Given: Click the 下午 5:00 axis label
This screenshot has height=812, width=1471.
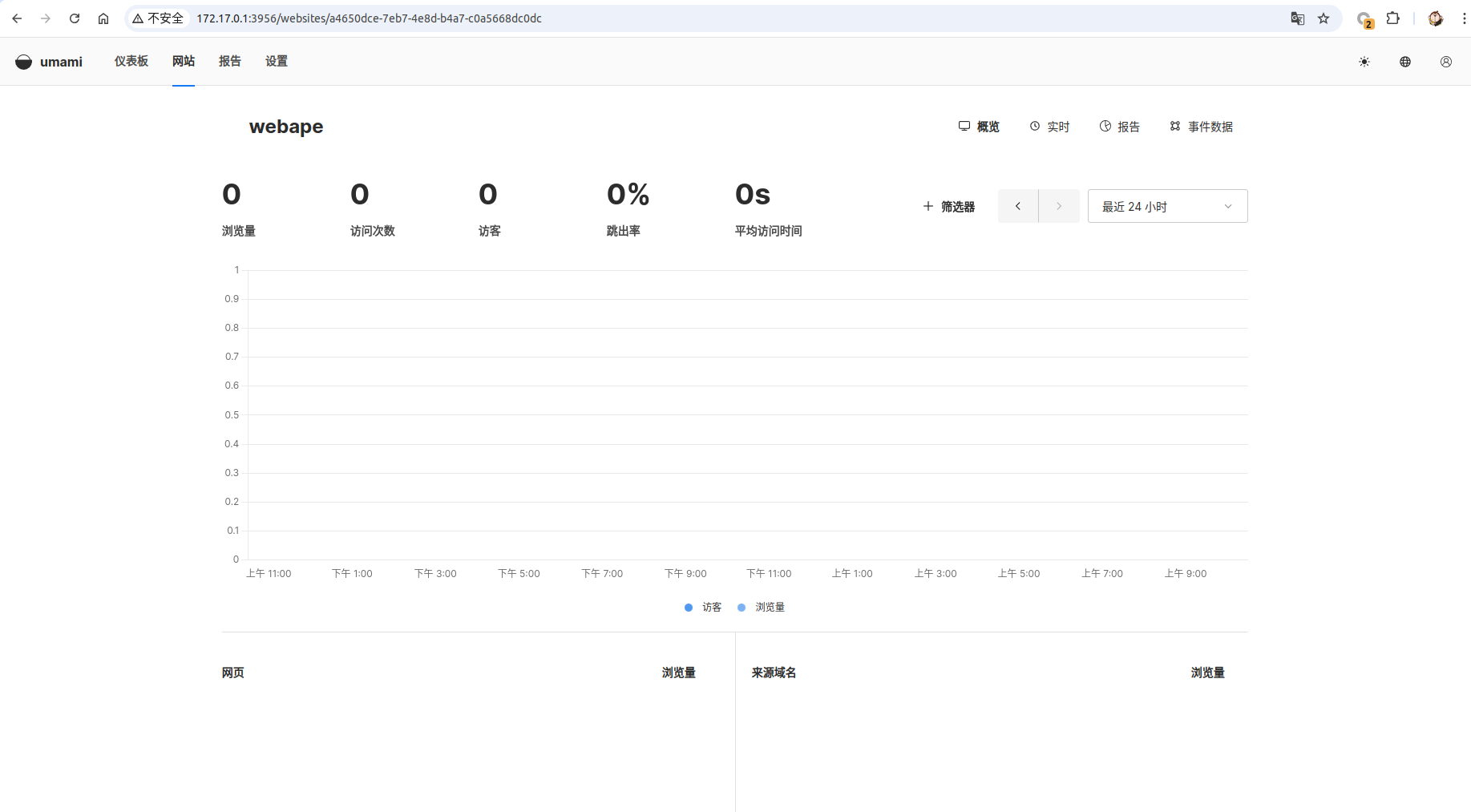Looking at the screenshot, I should (x=519, y=574).
